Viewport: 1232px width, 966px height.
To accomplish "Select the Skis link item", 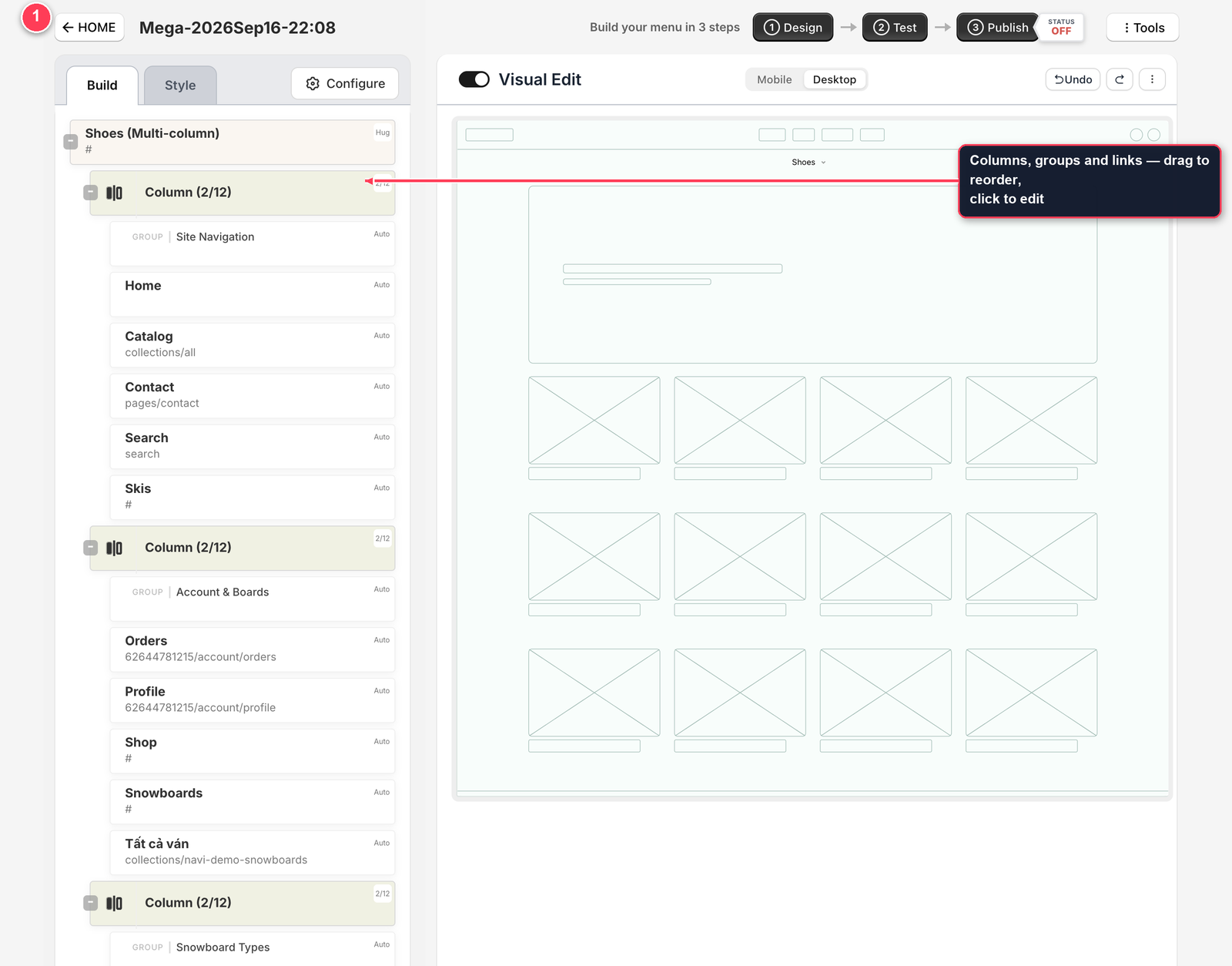I will [253, 498].
